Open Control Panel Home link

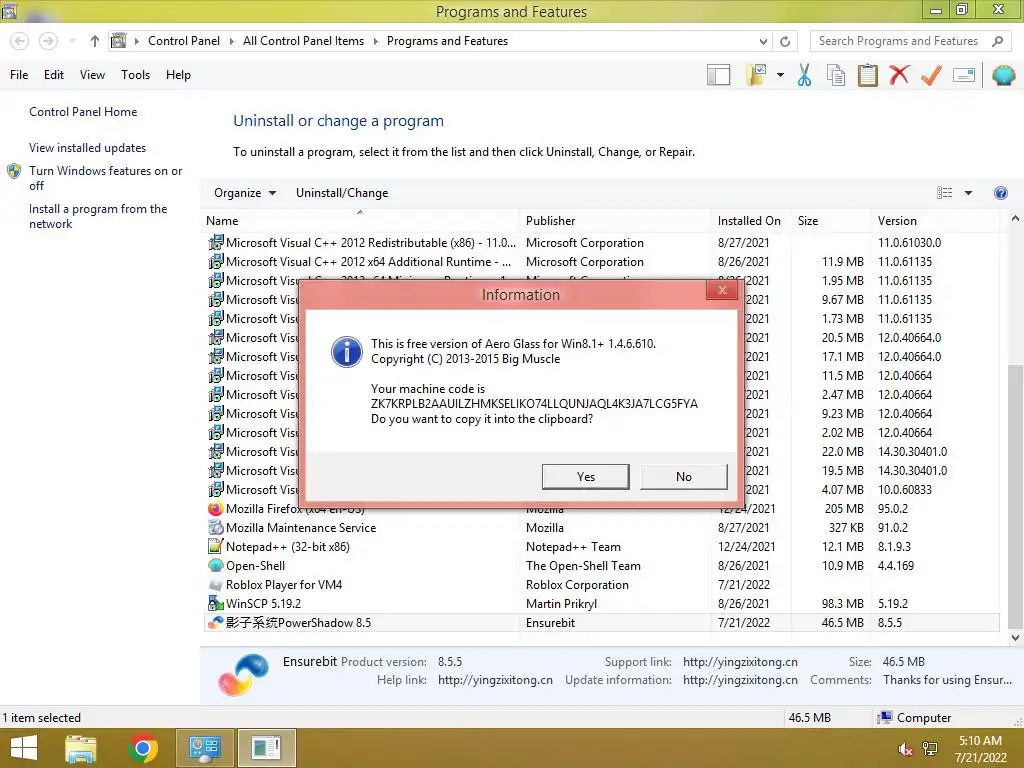[83, 112]
